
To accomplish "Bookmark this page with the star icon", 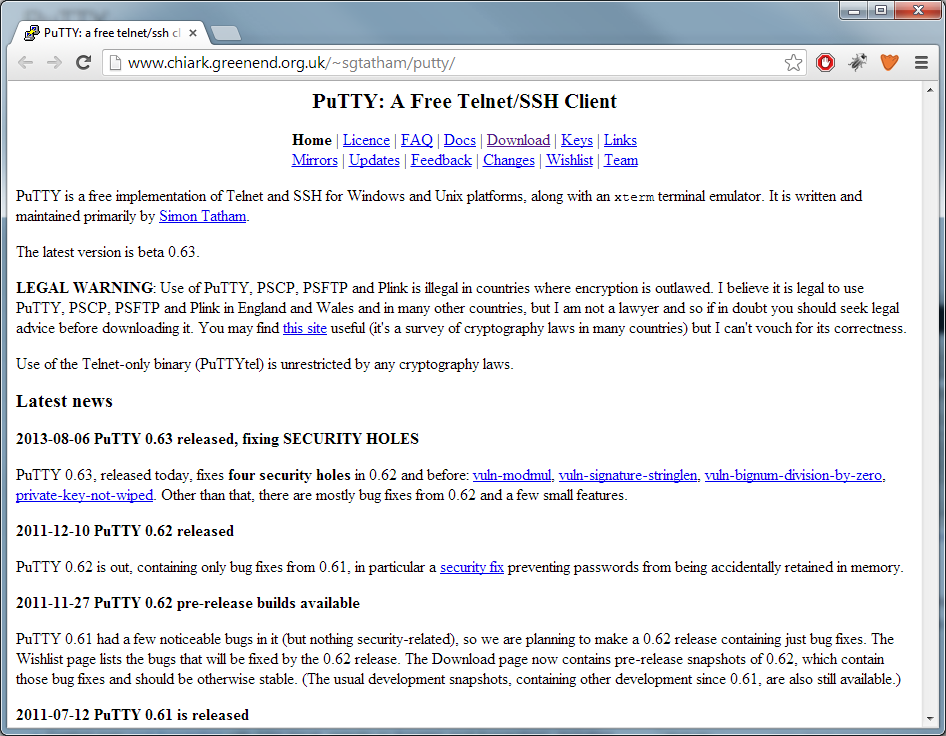I will click(x=793, y=63).
